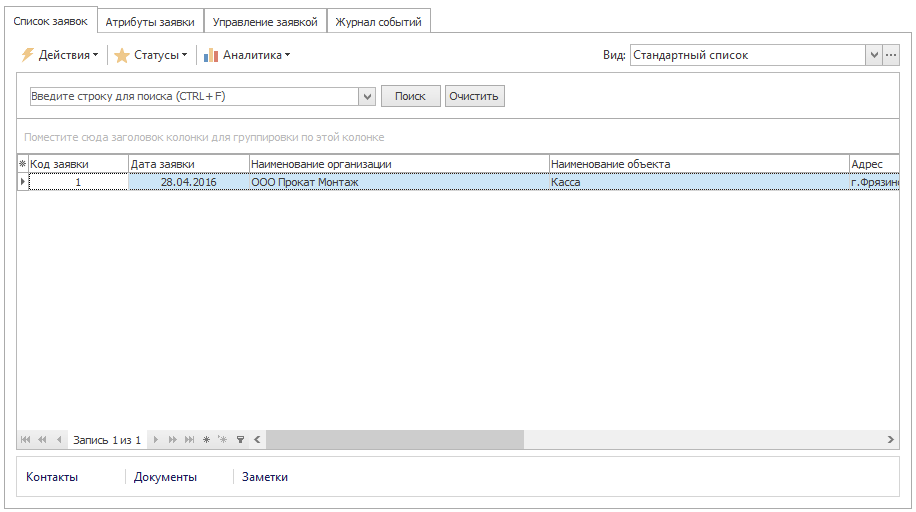Sort by Код заявки column header

tap(78, 164)
